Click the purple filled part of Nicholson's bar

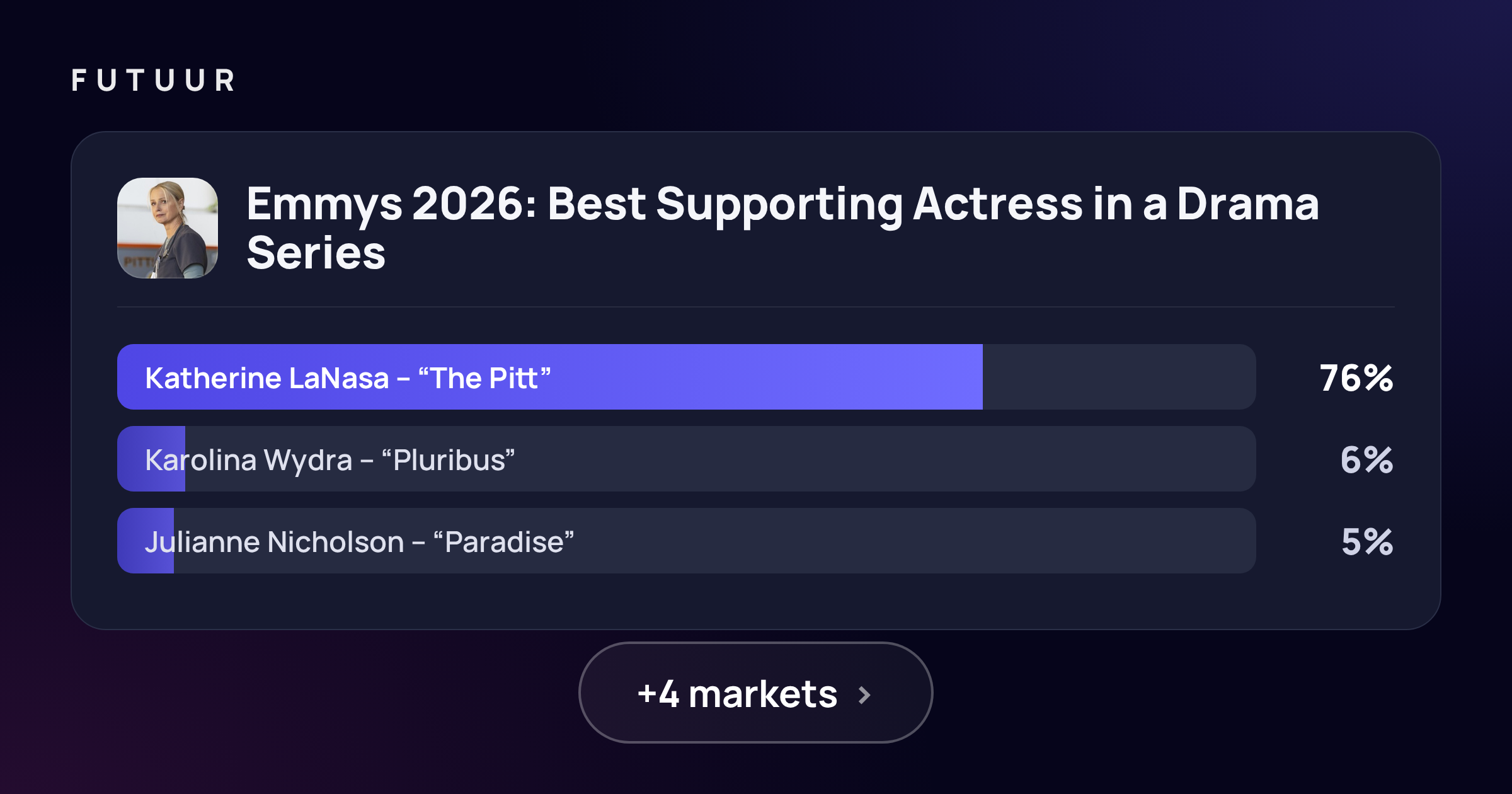pos(146,541)
